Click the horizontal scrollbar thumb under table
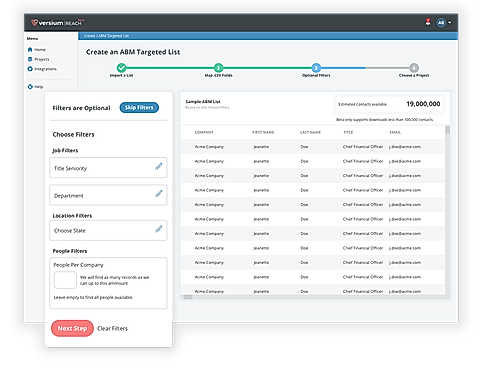This screenshot has height=368, width=482. coord(188,297)
